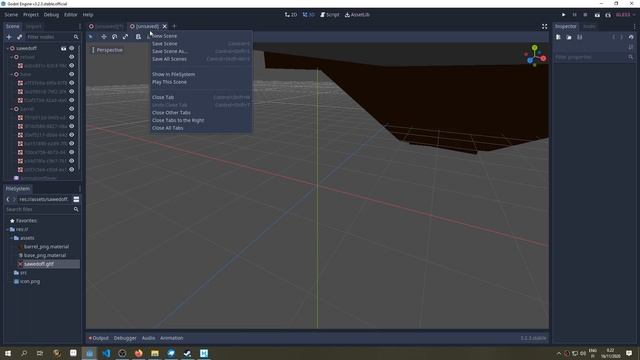
Task: Toggle visibility of the third group node
Action: pyautogui.click(x=71, y=109)
